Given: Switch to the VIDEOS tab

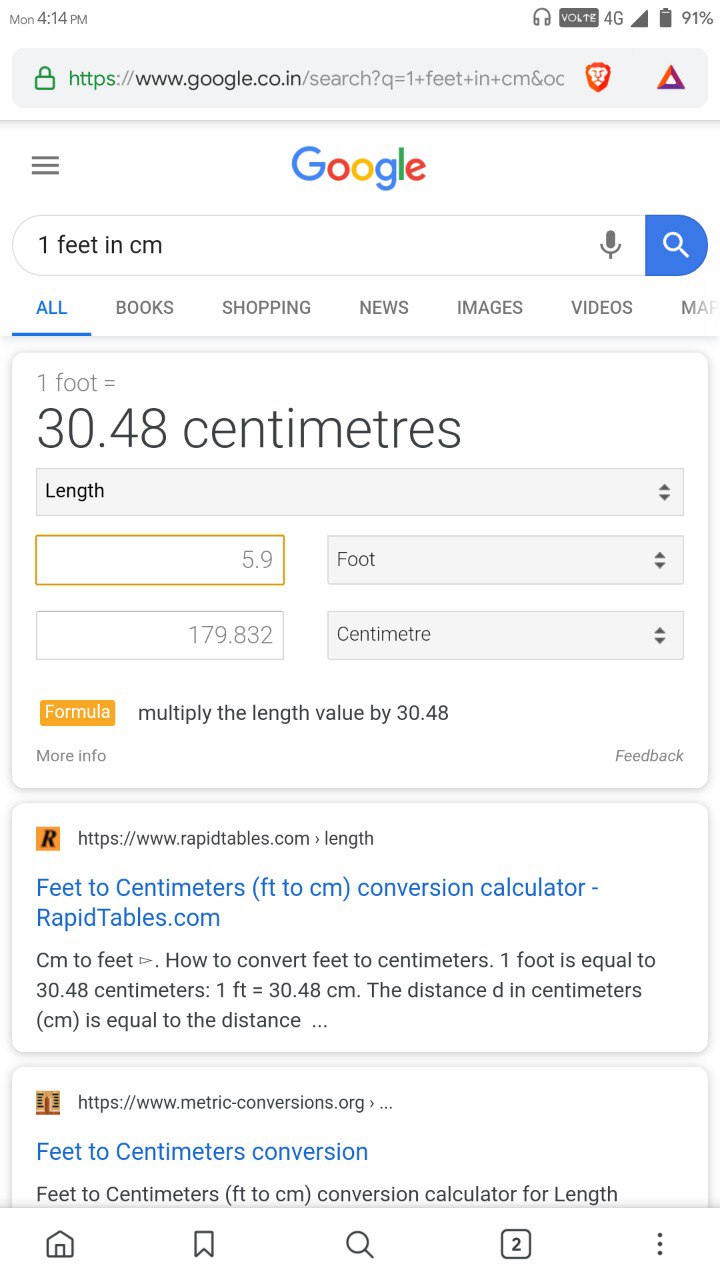Looking at the screenshot, I should click(x=602, y=308).
